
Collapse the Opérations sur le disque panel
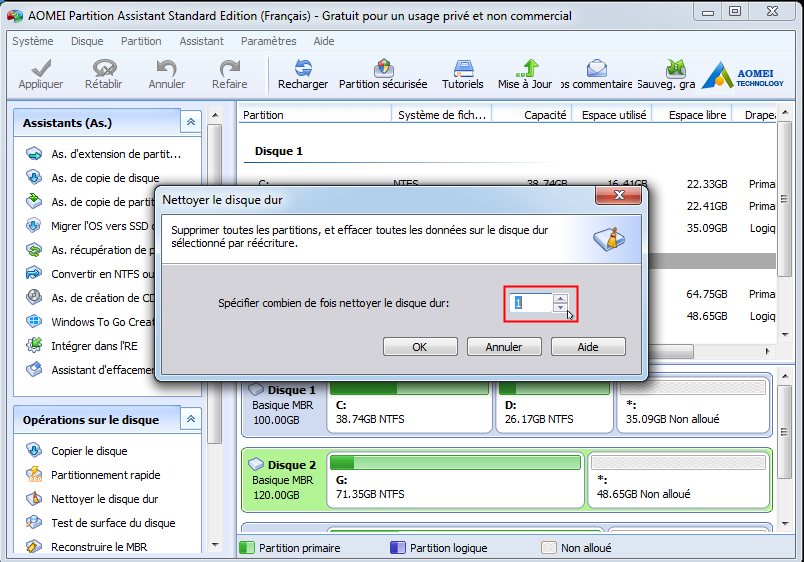(x=191, y=419)
